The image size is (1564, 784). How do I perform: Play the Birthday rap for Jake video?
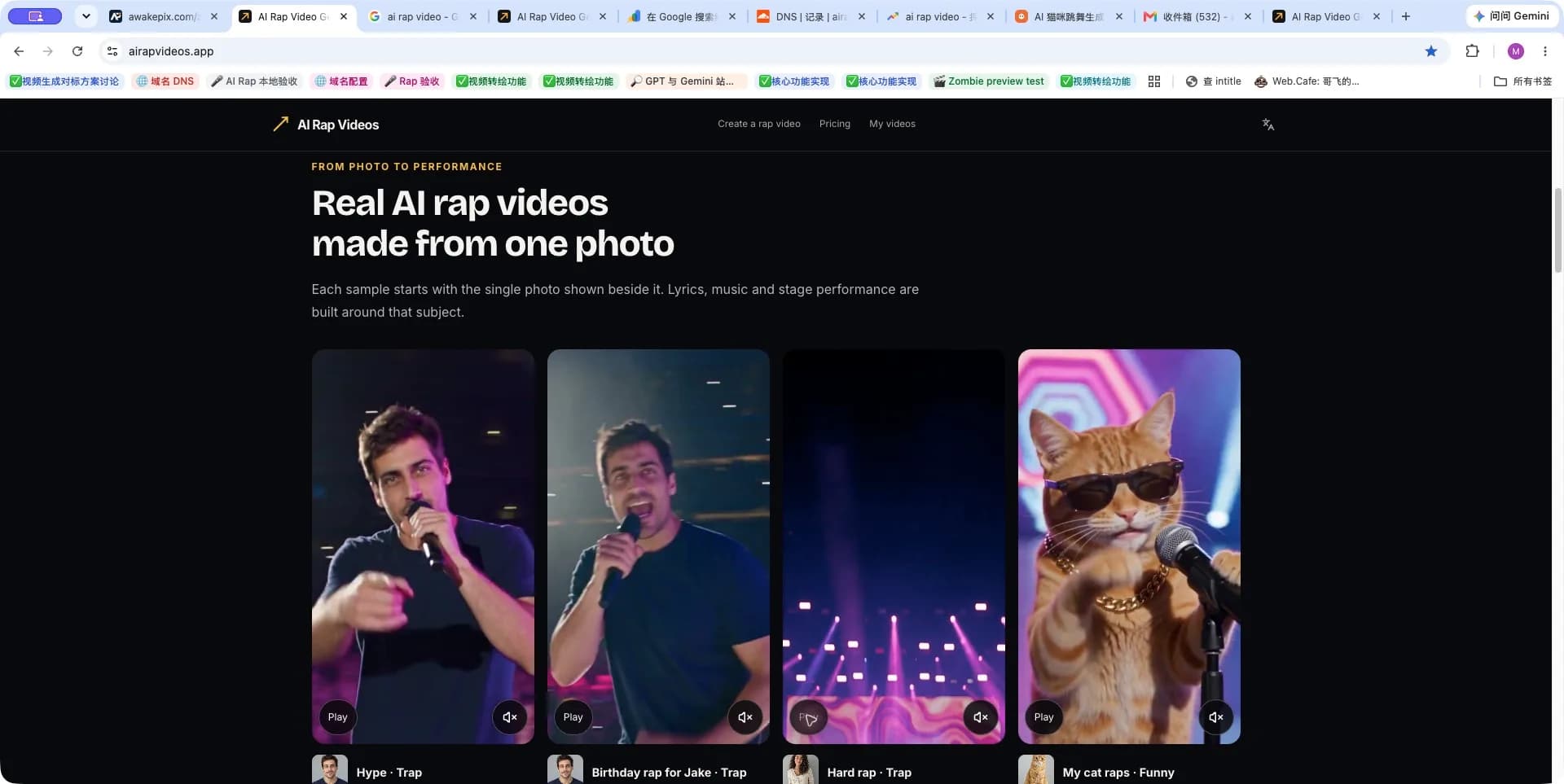click(x=573, y=717)
